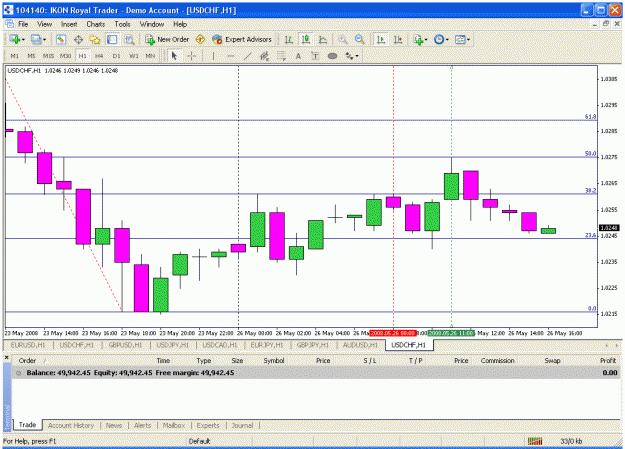625x449 pixels.
Task: Toggle the Auto Scroll chart icon
Action: [x=381, y=39]
